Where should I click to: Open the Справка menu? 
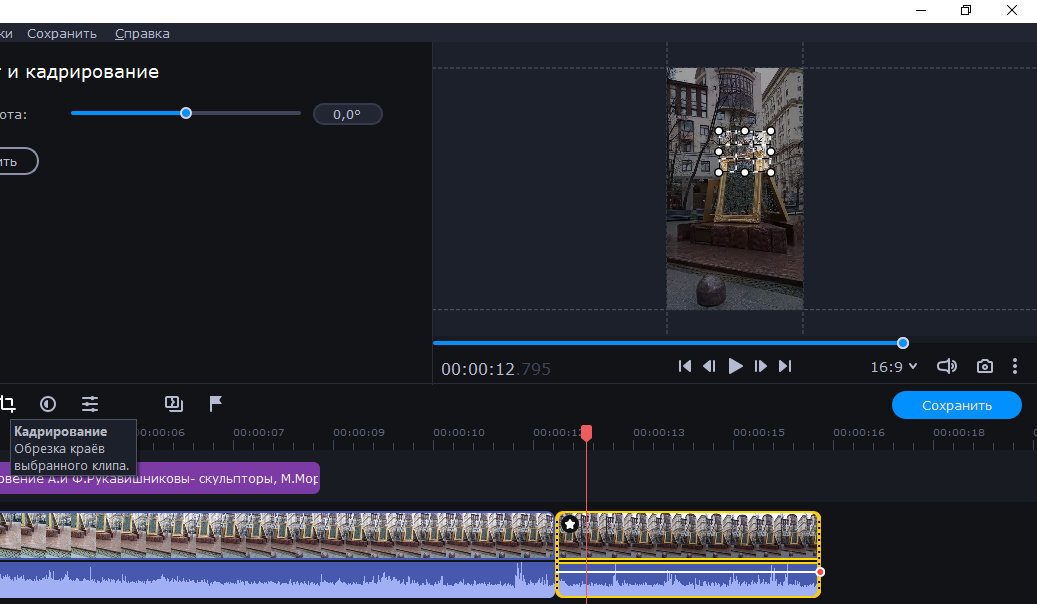(142, 33)
